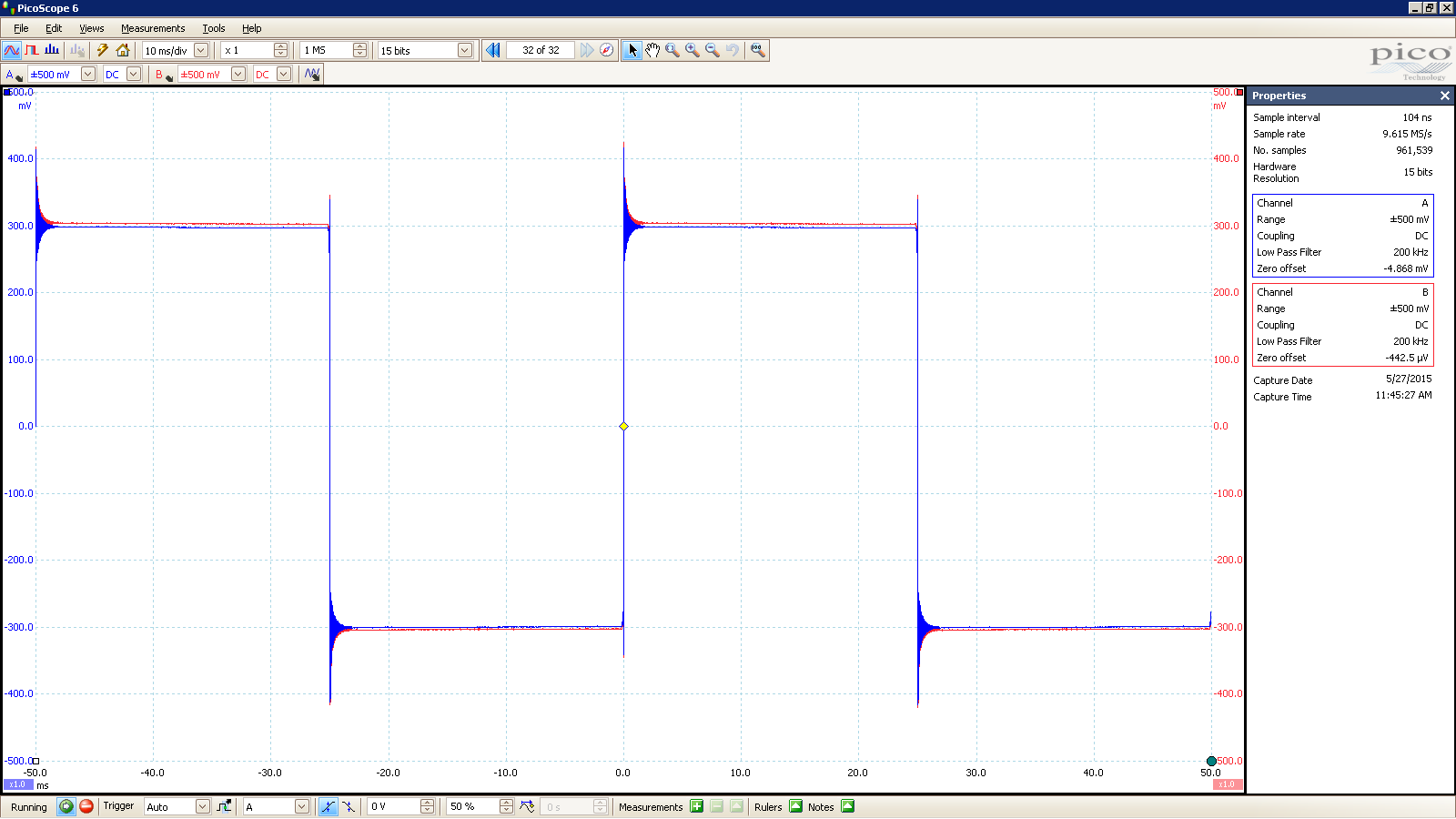This screenshot has width=1456, height=819.
Task: Click the 32 of 32 buffer field
Action: (x=541, y=51)
